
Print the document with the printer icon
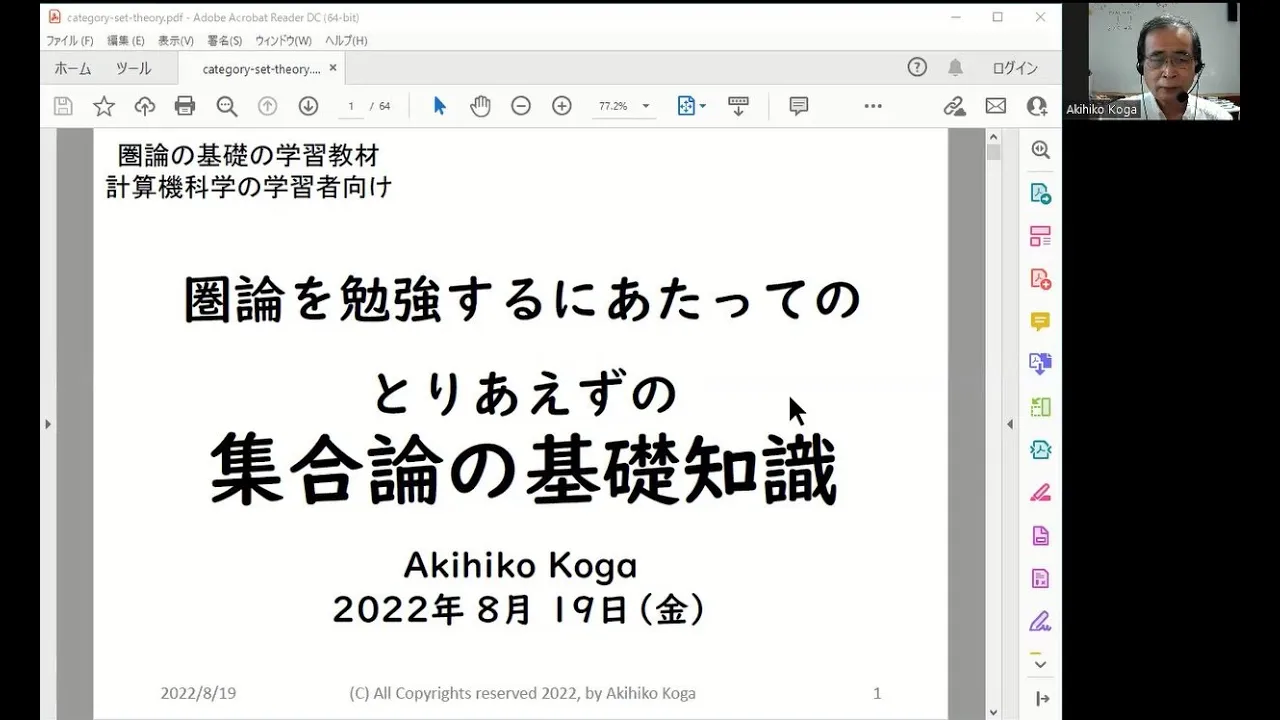pyautogui.click(x=185, y=106)
